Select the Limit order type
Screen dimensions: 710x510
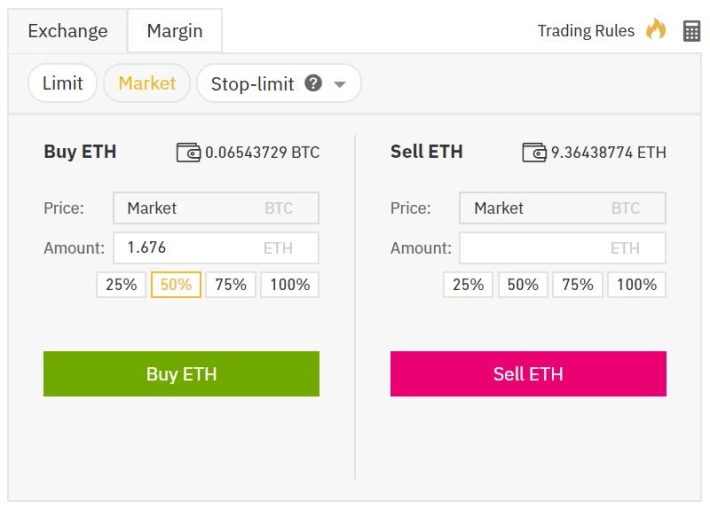point(62,83)
